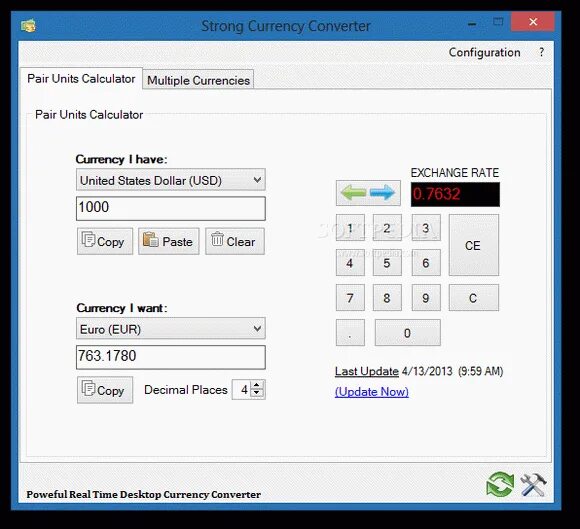This screenshot has height=529, width=580.
Task: Click the Paste button
Action: (x=169, y=241)
